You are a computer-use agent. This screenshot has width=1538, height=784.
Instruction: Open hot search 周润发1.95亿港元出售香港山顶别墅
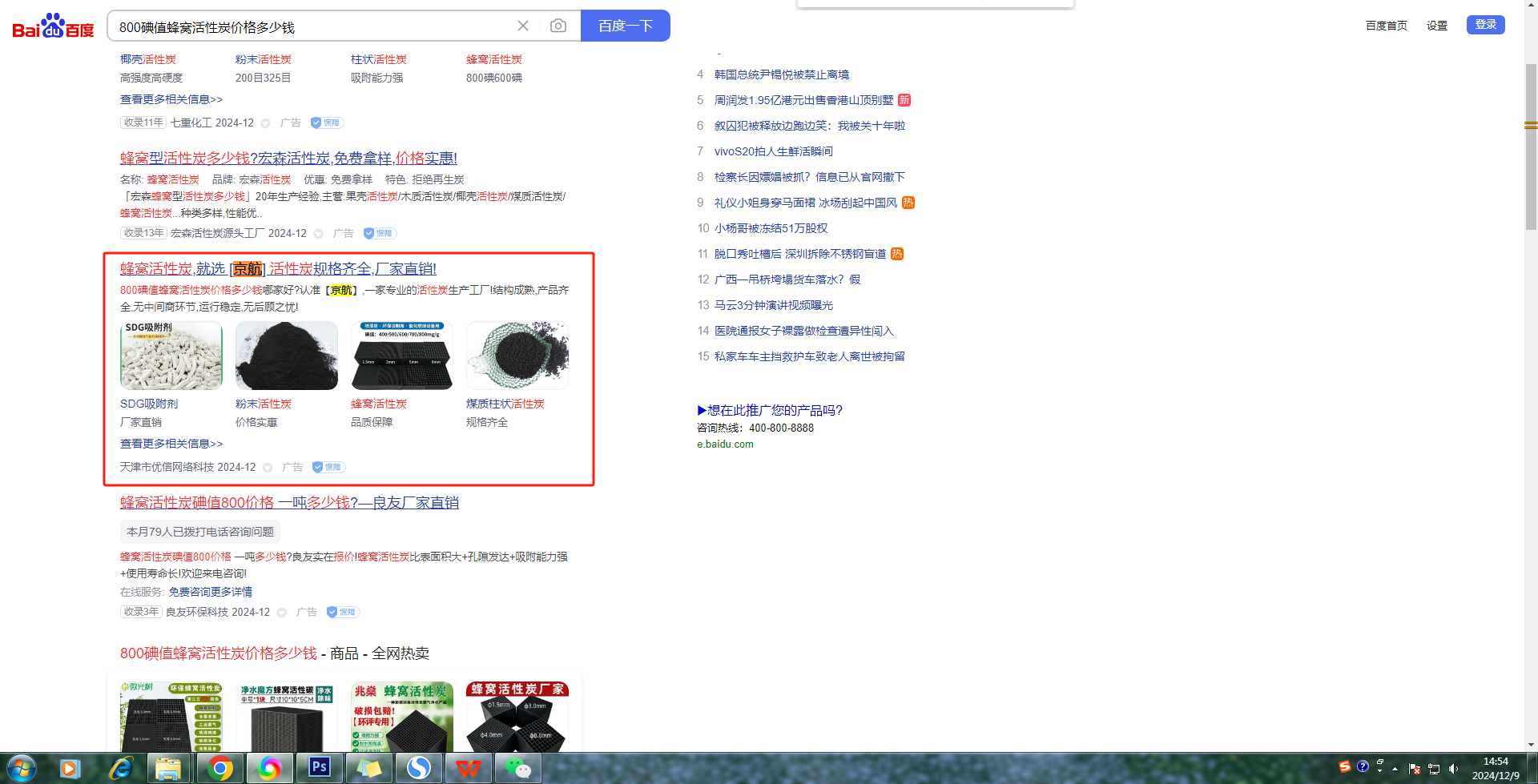coord(803,100)
